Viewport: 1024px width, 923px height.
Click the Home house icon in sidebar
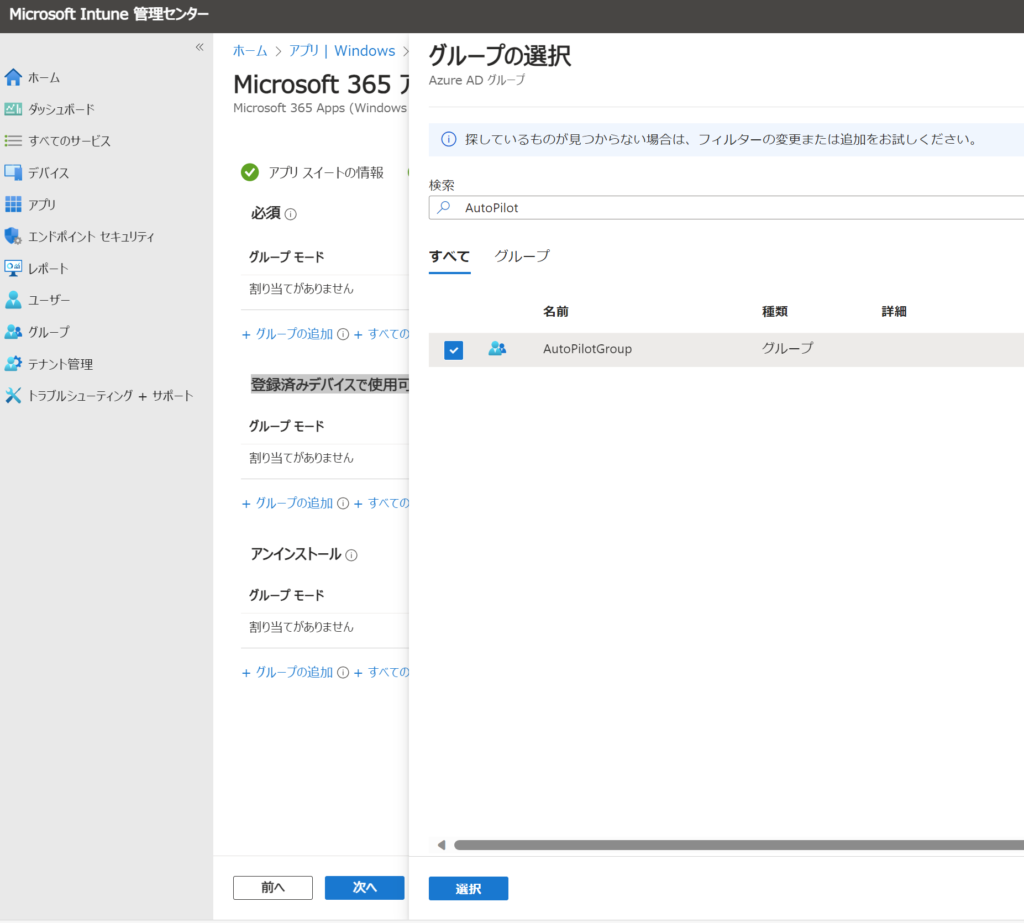coord(13,78)
